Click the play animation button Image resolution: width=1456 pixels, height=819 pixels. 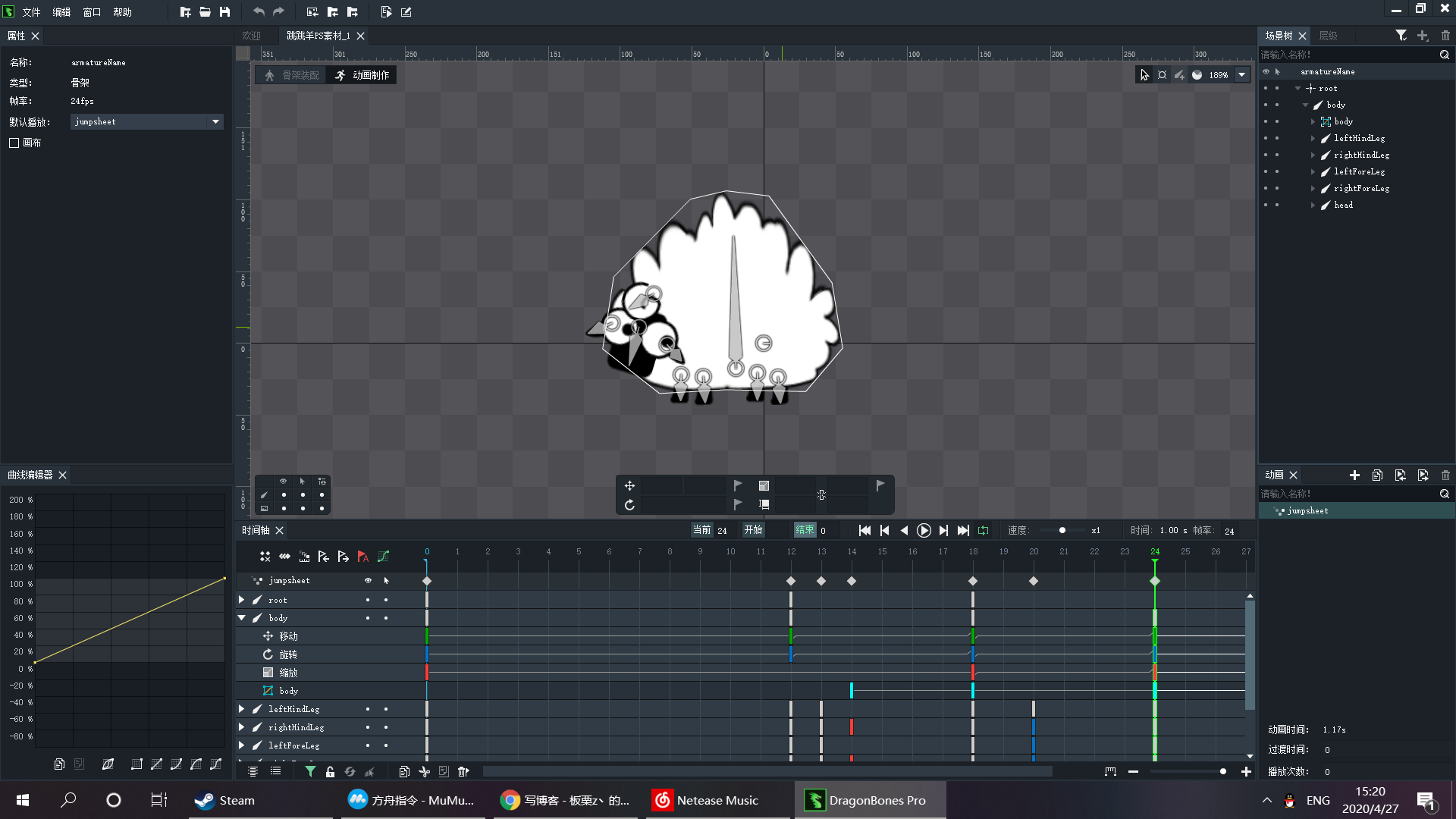(x=924, y=531)
